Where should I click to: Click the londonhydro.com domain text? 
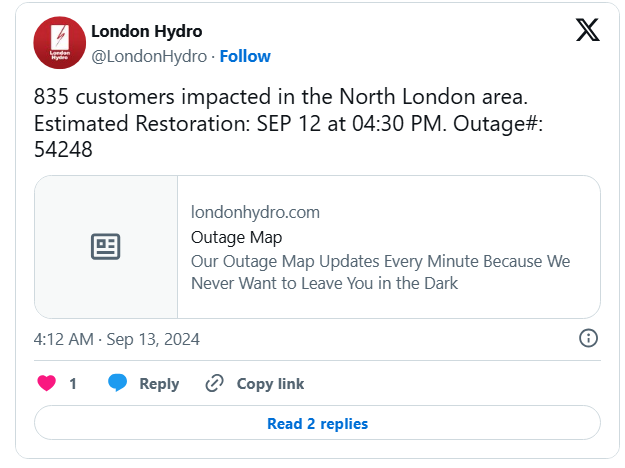point(255,212)
